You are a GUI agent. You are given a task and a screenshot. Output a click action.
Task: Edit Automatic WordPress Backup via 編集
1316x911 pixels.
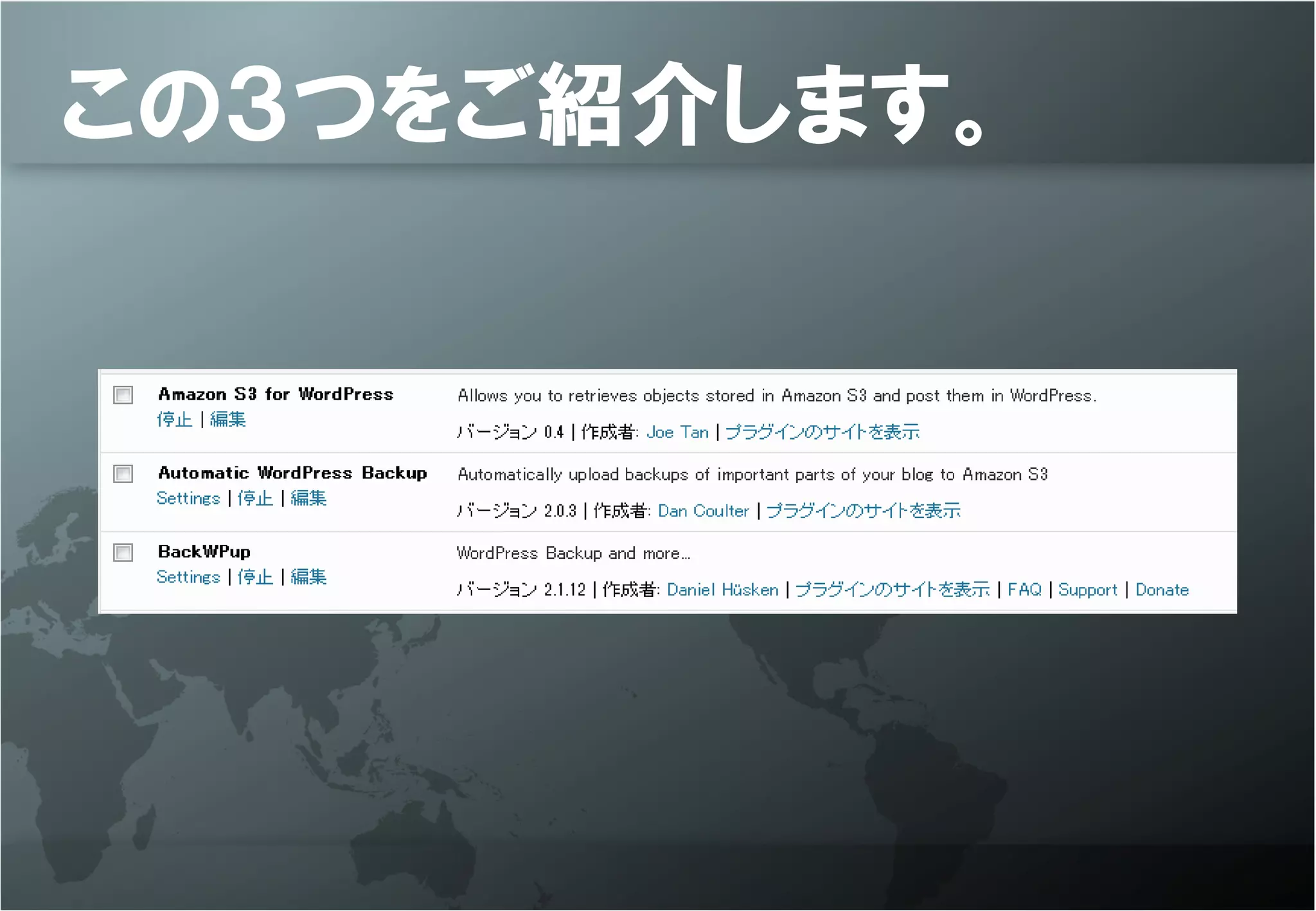[308, 499]
